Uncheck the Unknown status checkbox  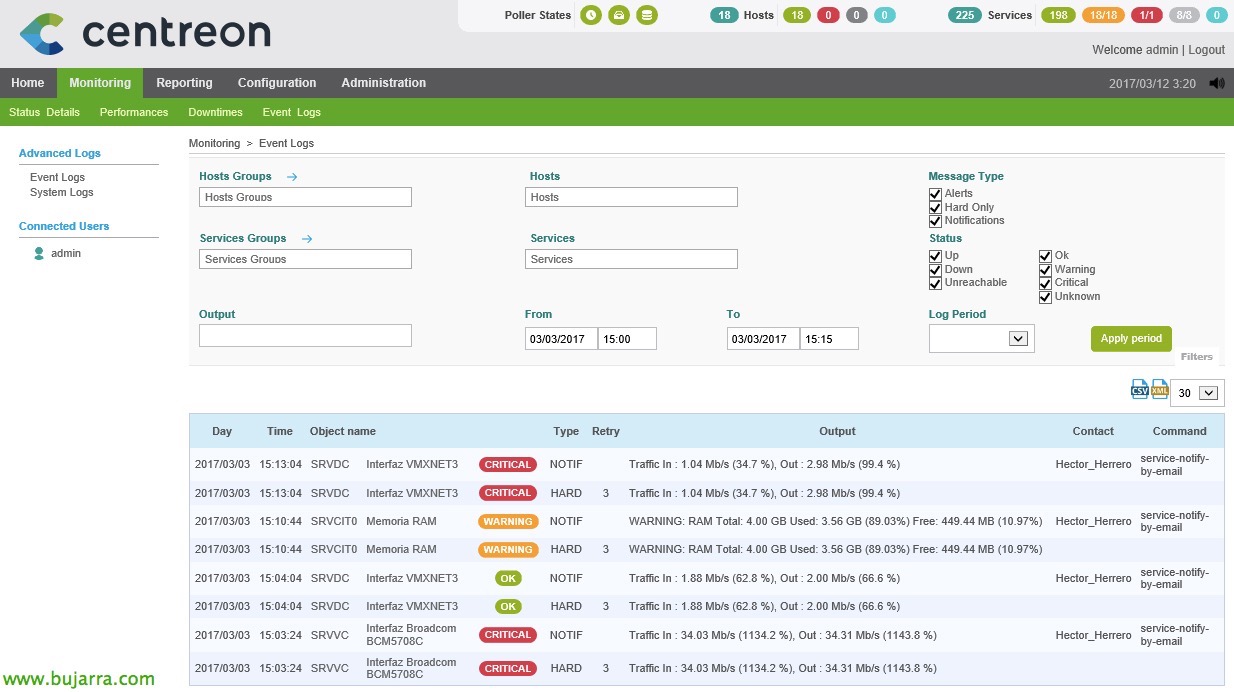tap(1046, 297)
